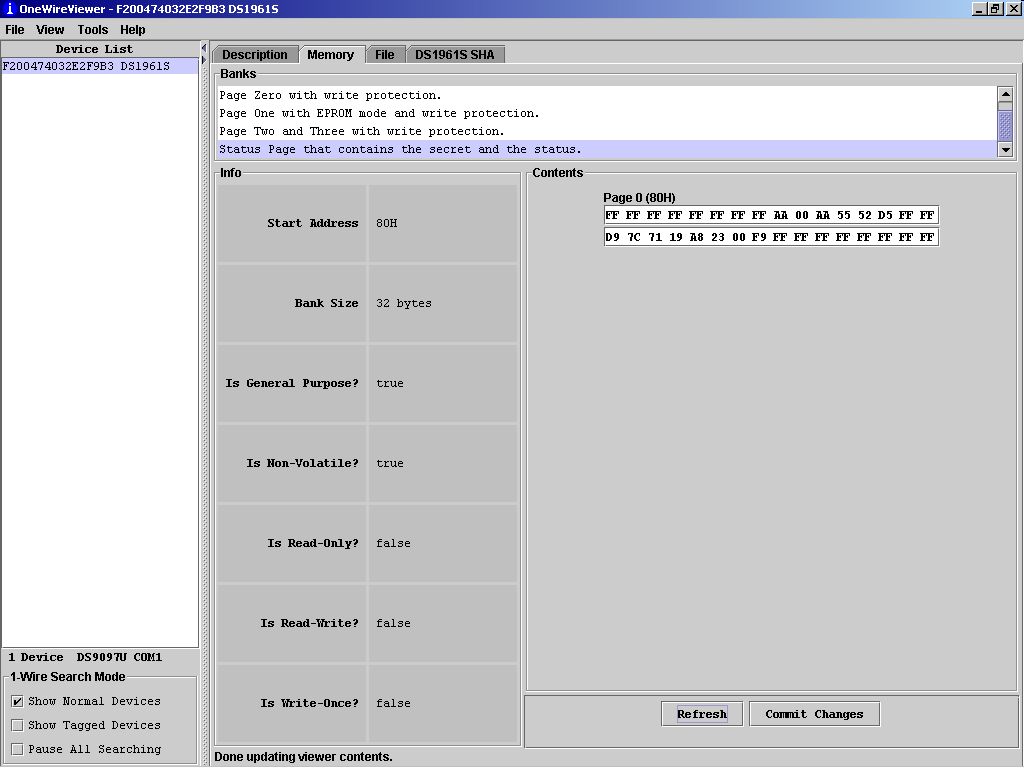Switch to the Description tab
The image size is (1024, 768).
[x=255, y=55]
